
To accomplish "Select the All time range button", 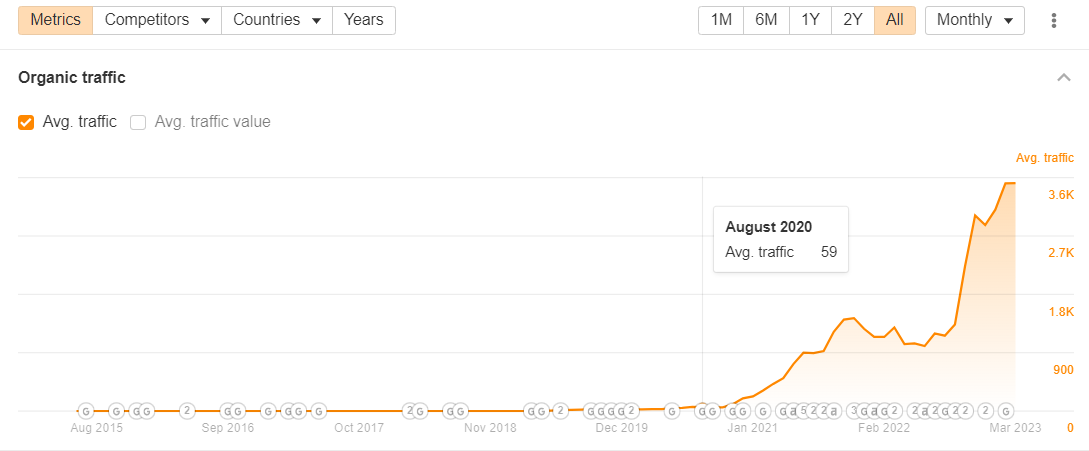I will click(895, 20).
